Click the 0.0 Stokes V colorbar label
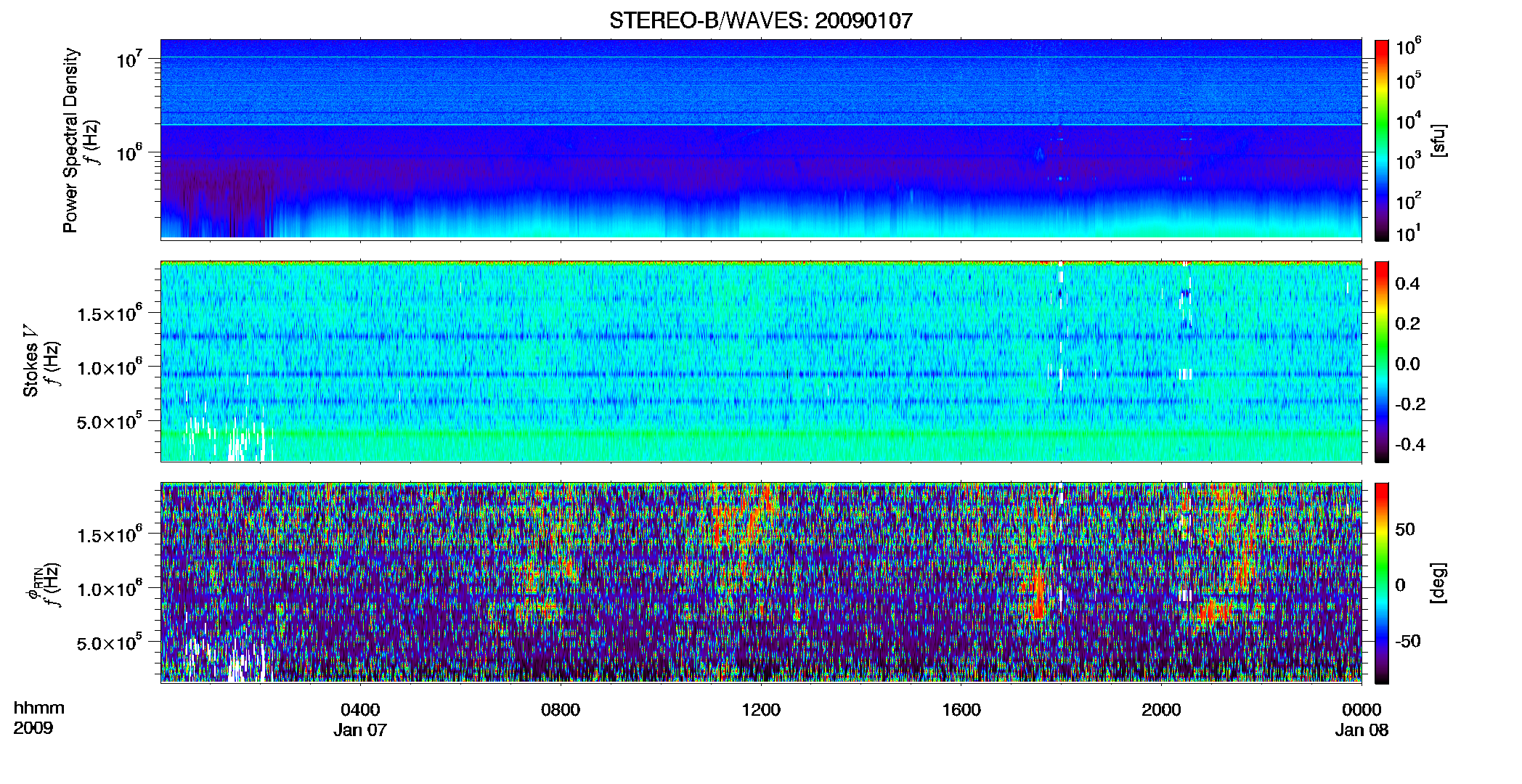This screenshot has height=784, width=1522. pyautogui.click(x=1407, y=364)
